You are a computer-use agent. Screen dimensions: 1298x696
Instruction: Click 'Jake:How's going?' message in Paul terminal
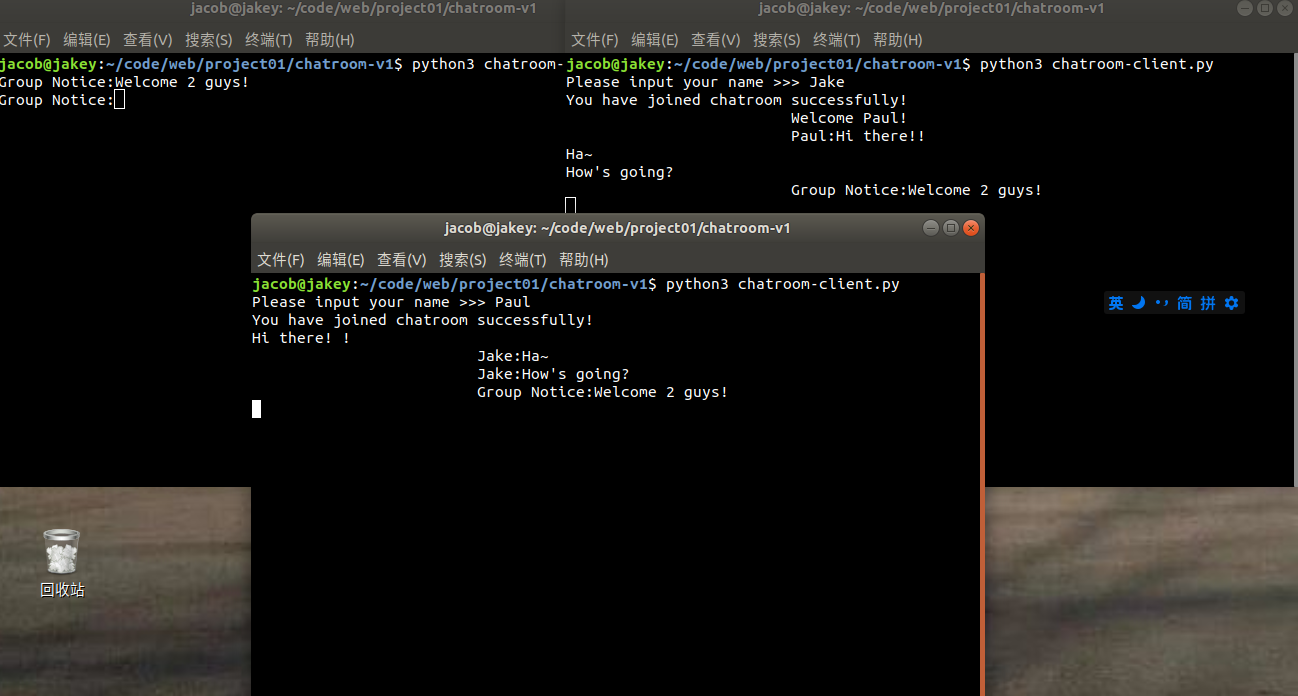click(x=553, y=374)
